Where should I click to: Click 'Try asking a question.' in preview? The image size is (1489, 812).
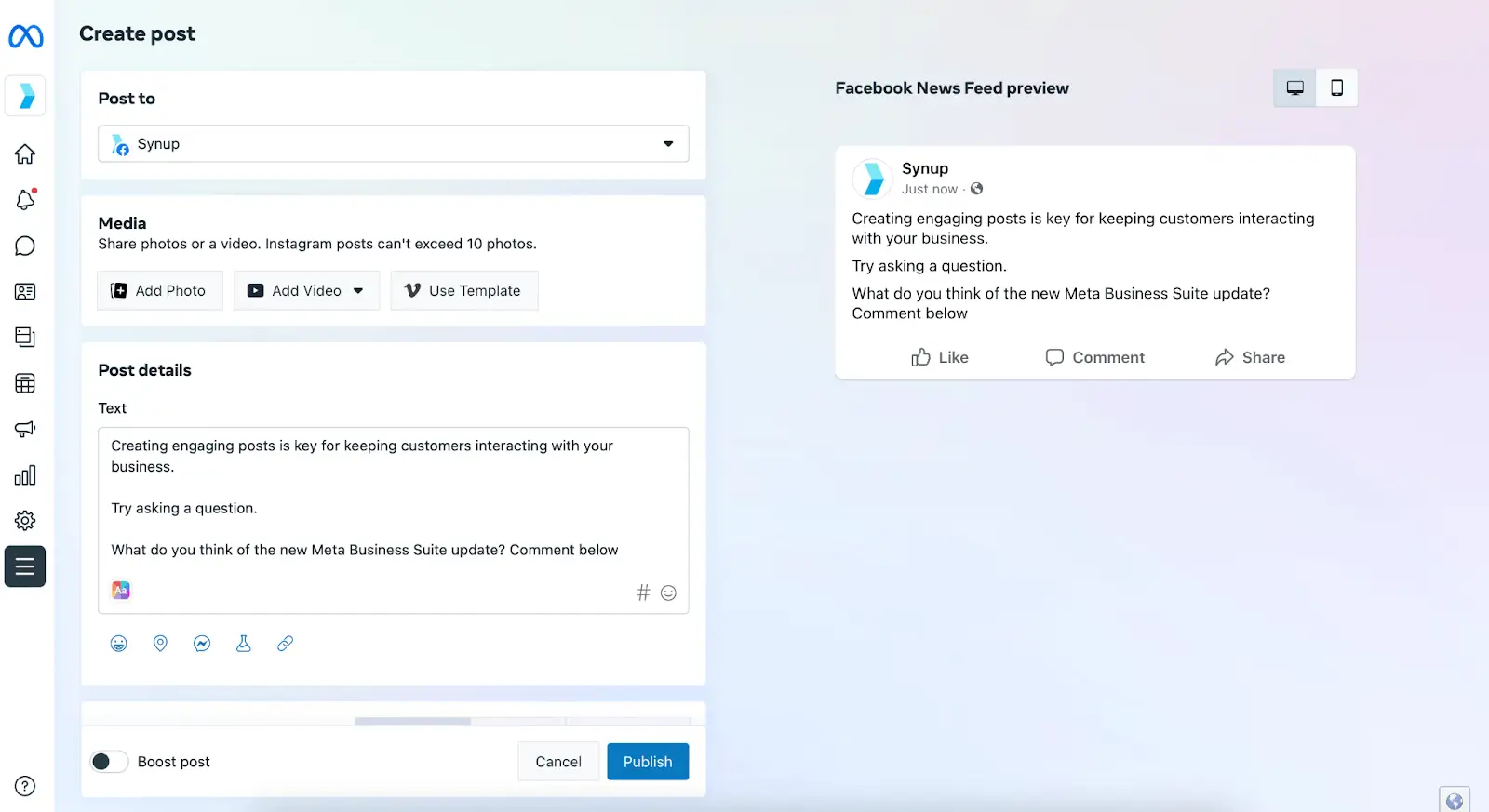(x=929, y=266)
